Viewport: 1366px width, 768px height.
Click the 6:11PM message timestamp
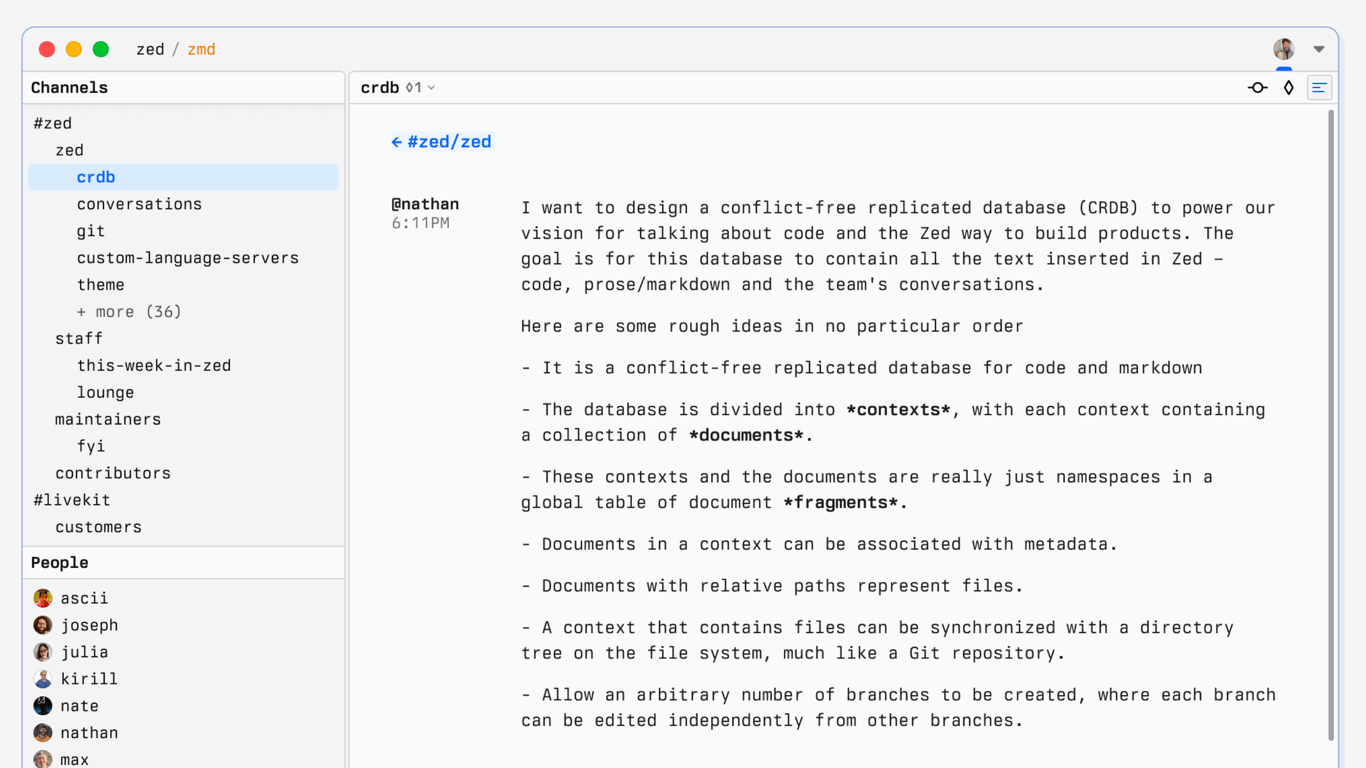(420, 223)
